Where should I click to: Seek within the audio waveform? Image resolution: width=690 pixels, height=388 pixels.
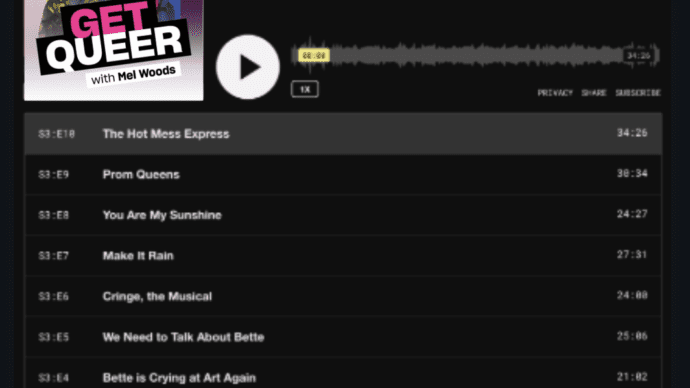coord(475,55)
